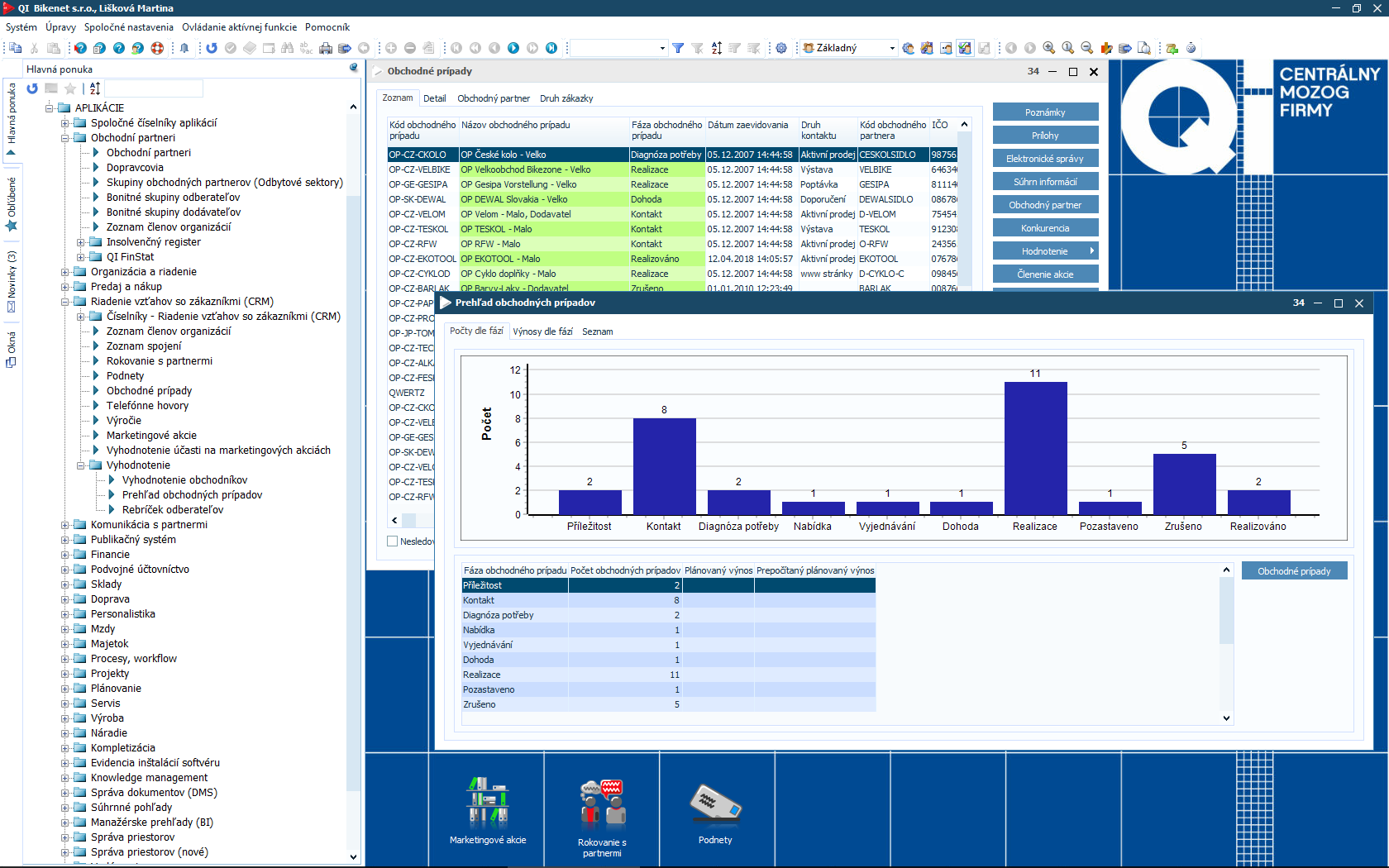This screenshot has height=868, width=1389.
Task: Click the favorites star in Hlavná ponuka
Action: (70, 88)
